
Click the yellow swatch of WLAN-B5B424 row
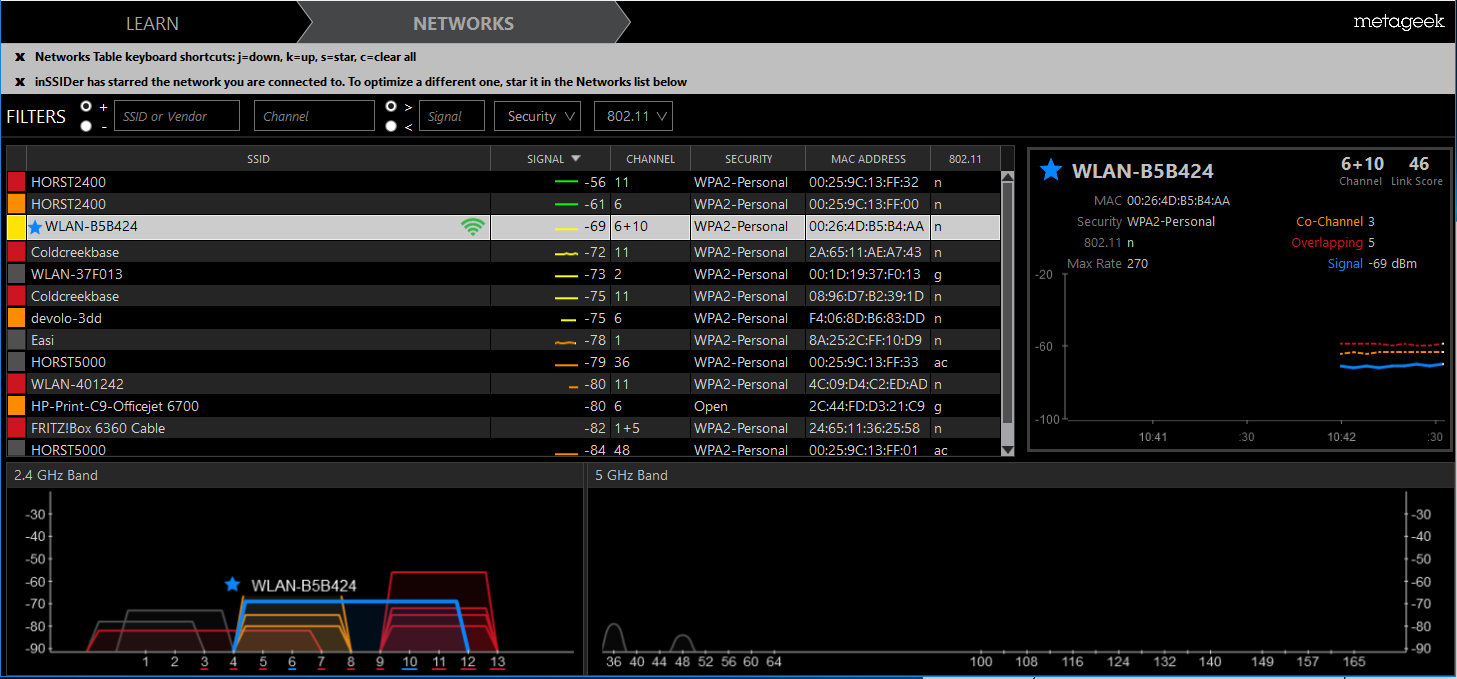pyautogui.click(x=16, y=227)
